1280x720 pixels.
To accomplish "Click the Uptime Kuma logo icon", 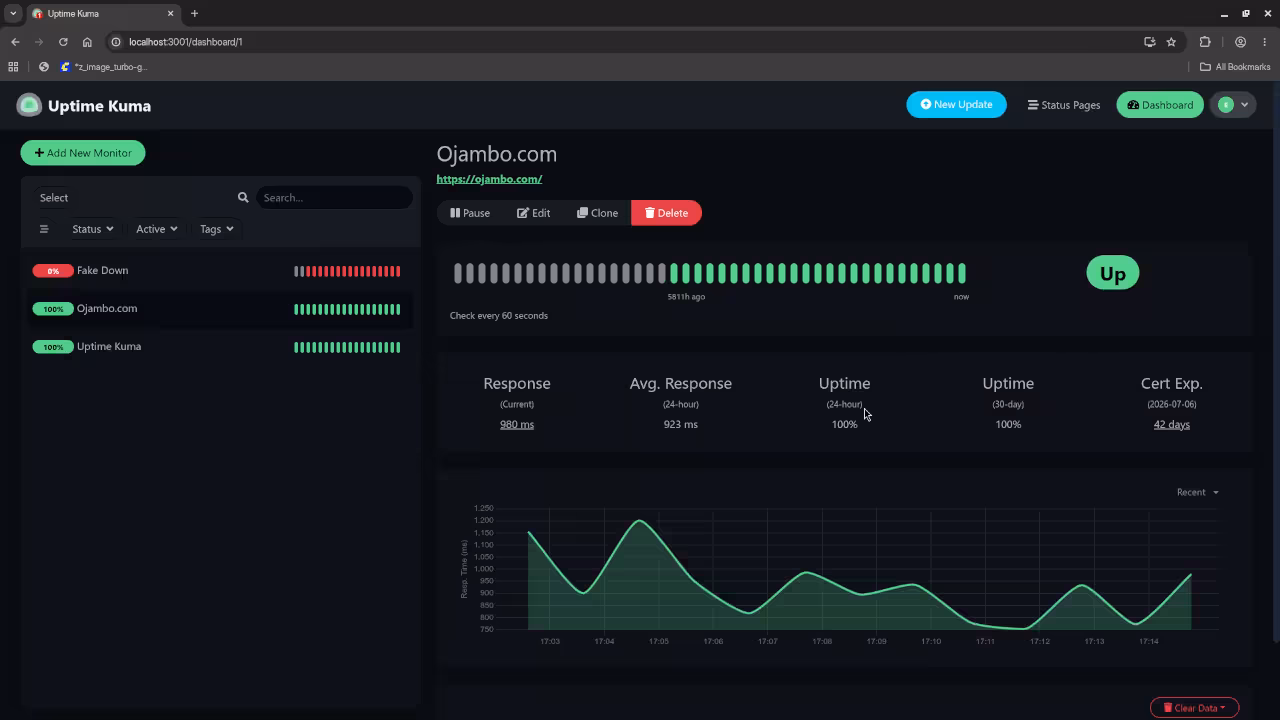I will tap(29, 105).
